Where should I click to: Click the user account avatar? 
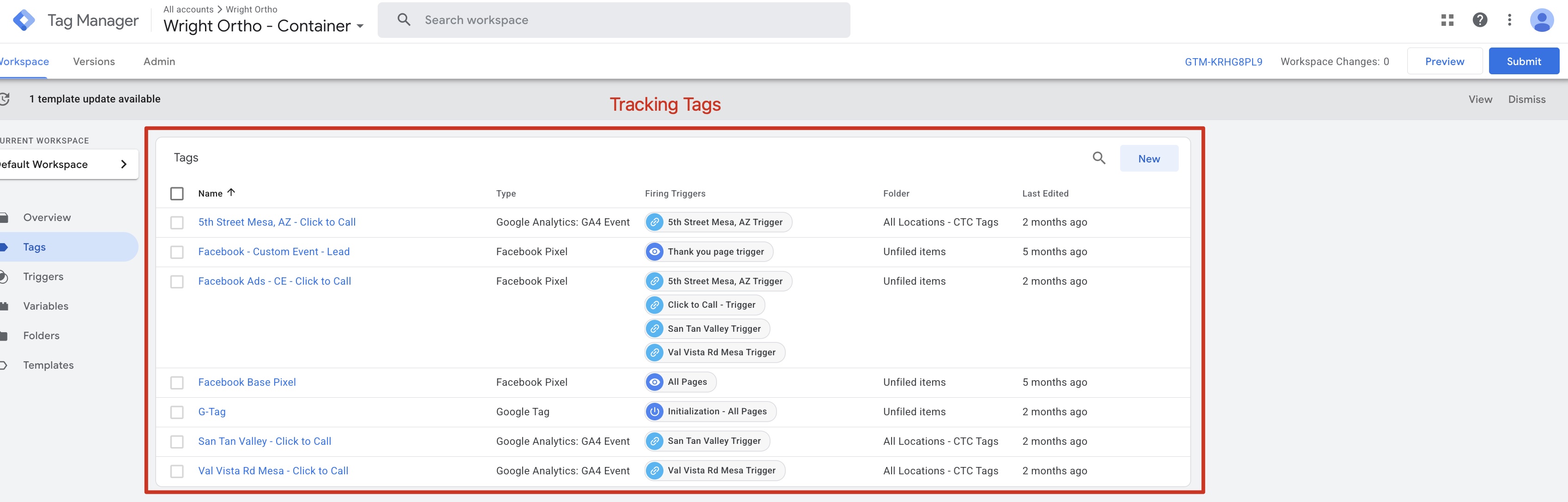1542,20
